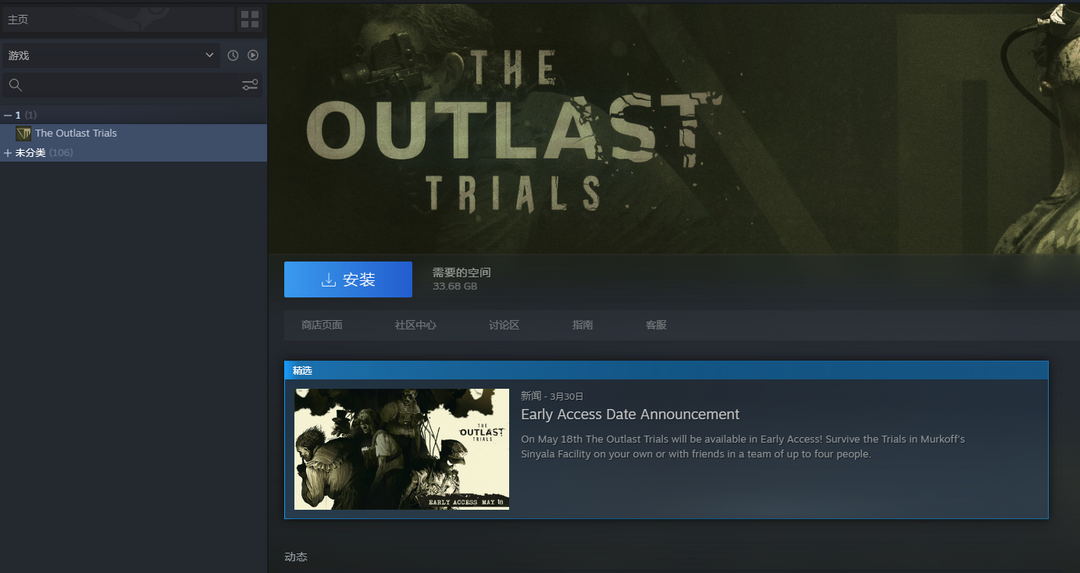
Task: Click Early Access Date Announcement headline
Action: pos(630,414)
